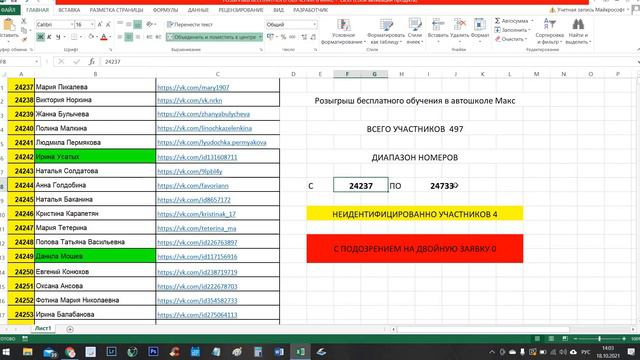The width and height of the screenshot is (640, 360).
Task: Click the Increase Indent icon
Action: click(158, 37)
